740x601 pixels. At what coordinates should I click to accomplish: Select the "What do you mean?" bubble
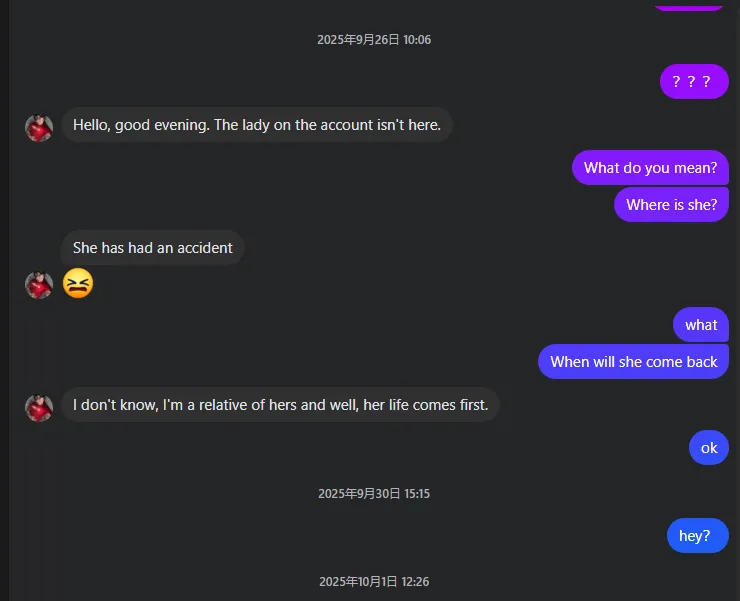click(650, 168)
